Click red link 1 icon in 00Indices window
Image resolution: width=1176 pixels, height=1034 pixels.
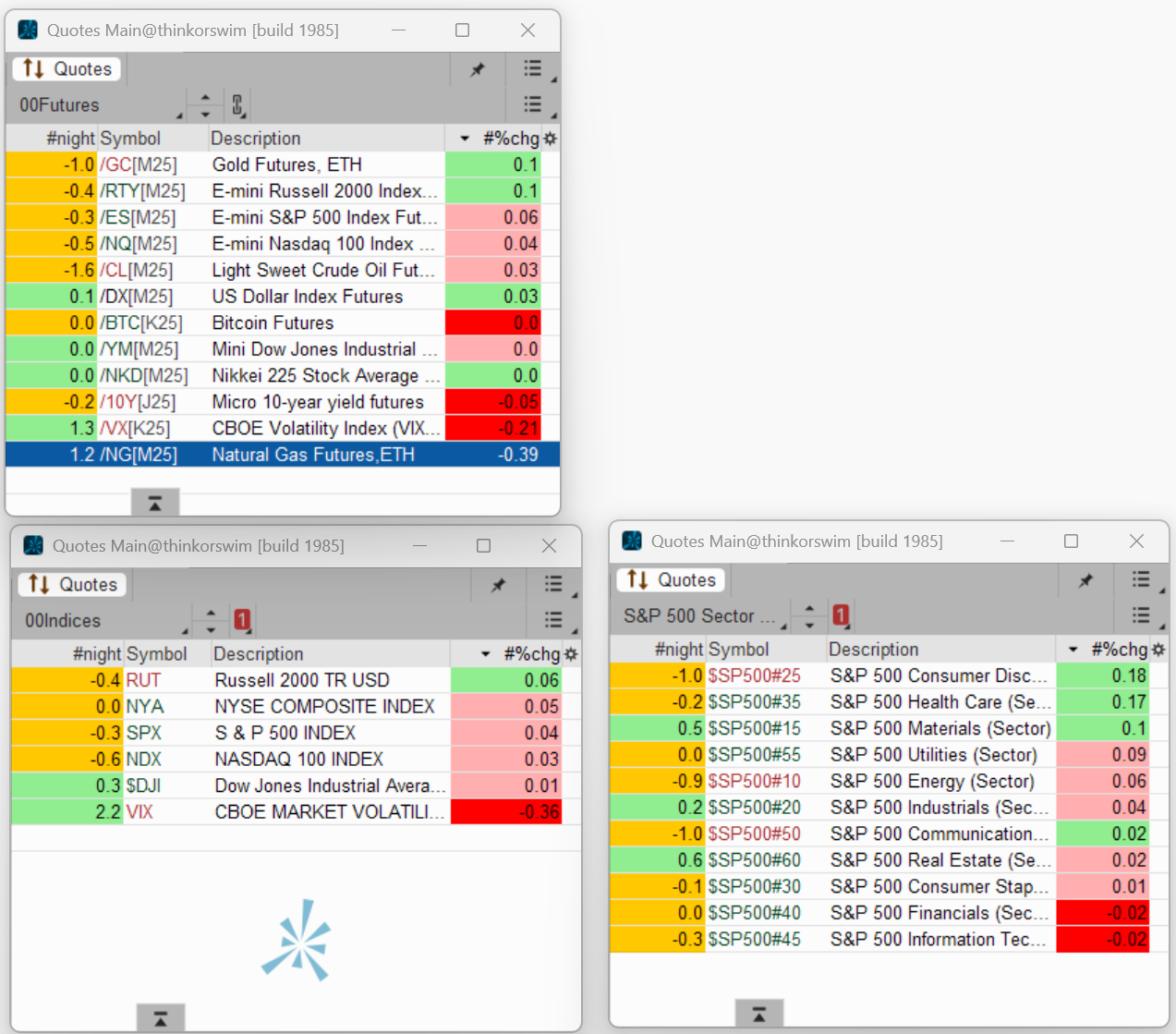[242, 620]
